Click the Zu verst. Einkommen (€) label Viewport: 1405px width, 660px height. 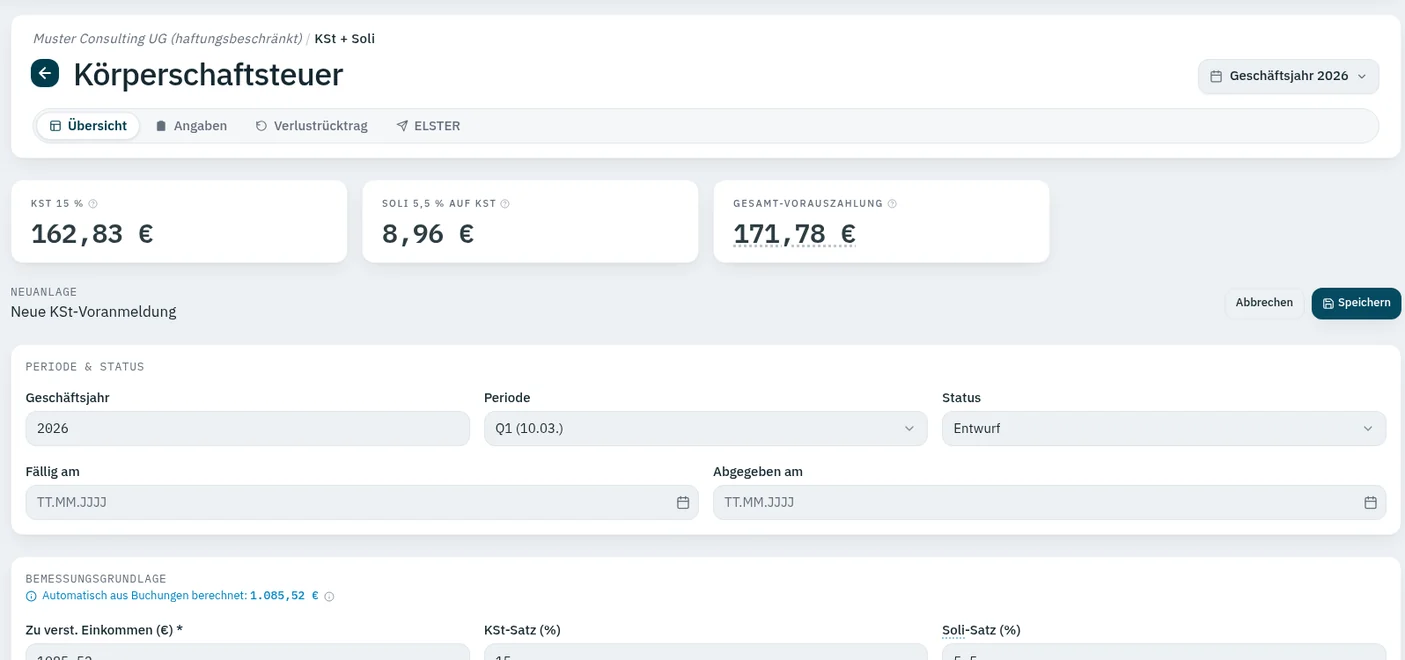click(x=104, y=630)
